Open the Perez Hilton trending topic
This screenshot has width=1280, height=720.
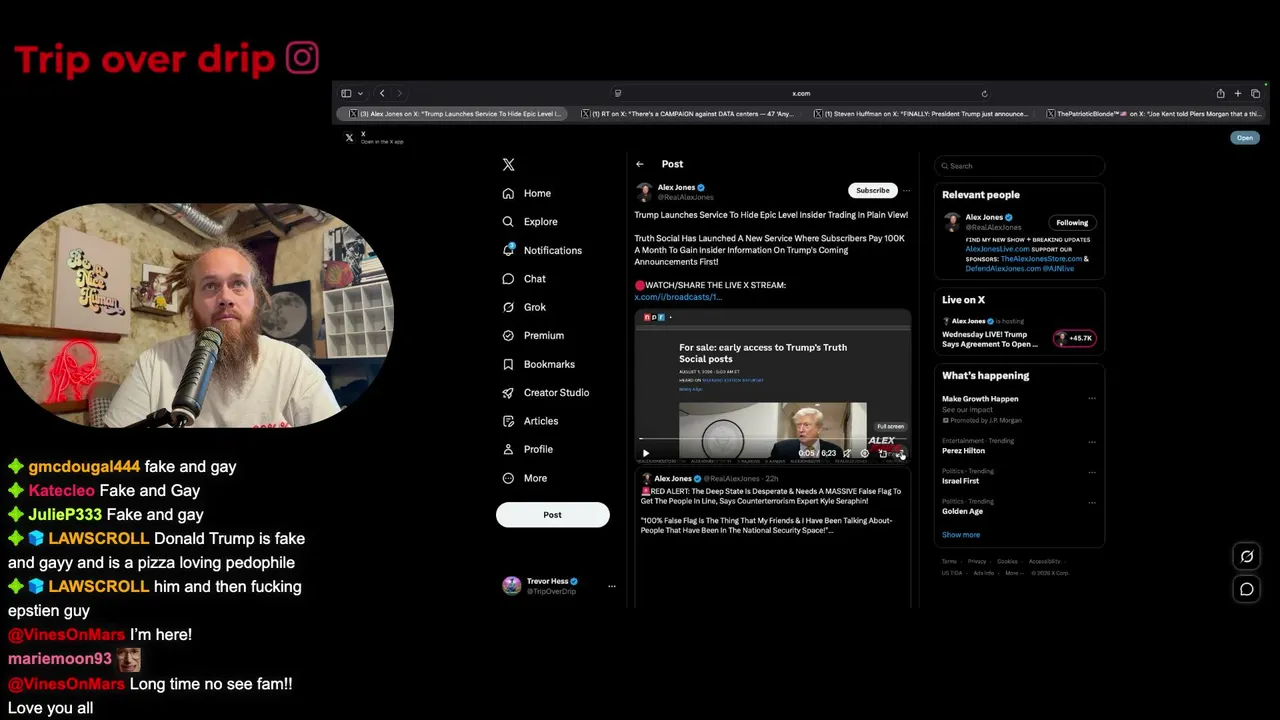click(x=963, y=451)
